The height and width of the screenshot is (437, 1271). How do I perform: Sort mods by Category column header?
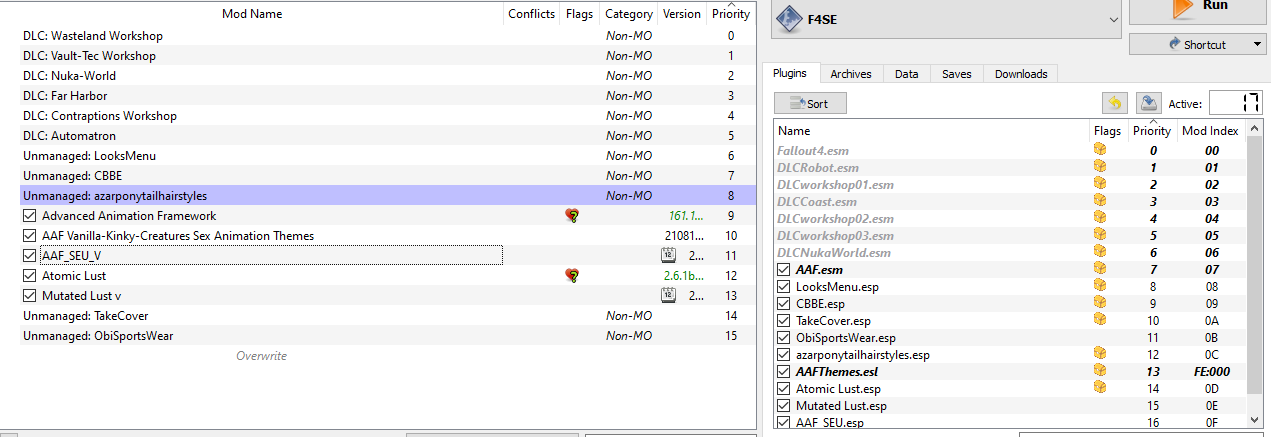pyautogui.click(x=629, y=14)
